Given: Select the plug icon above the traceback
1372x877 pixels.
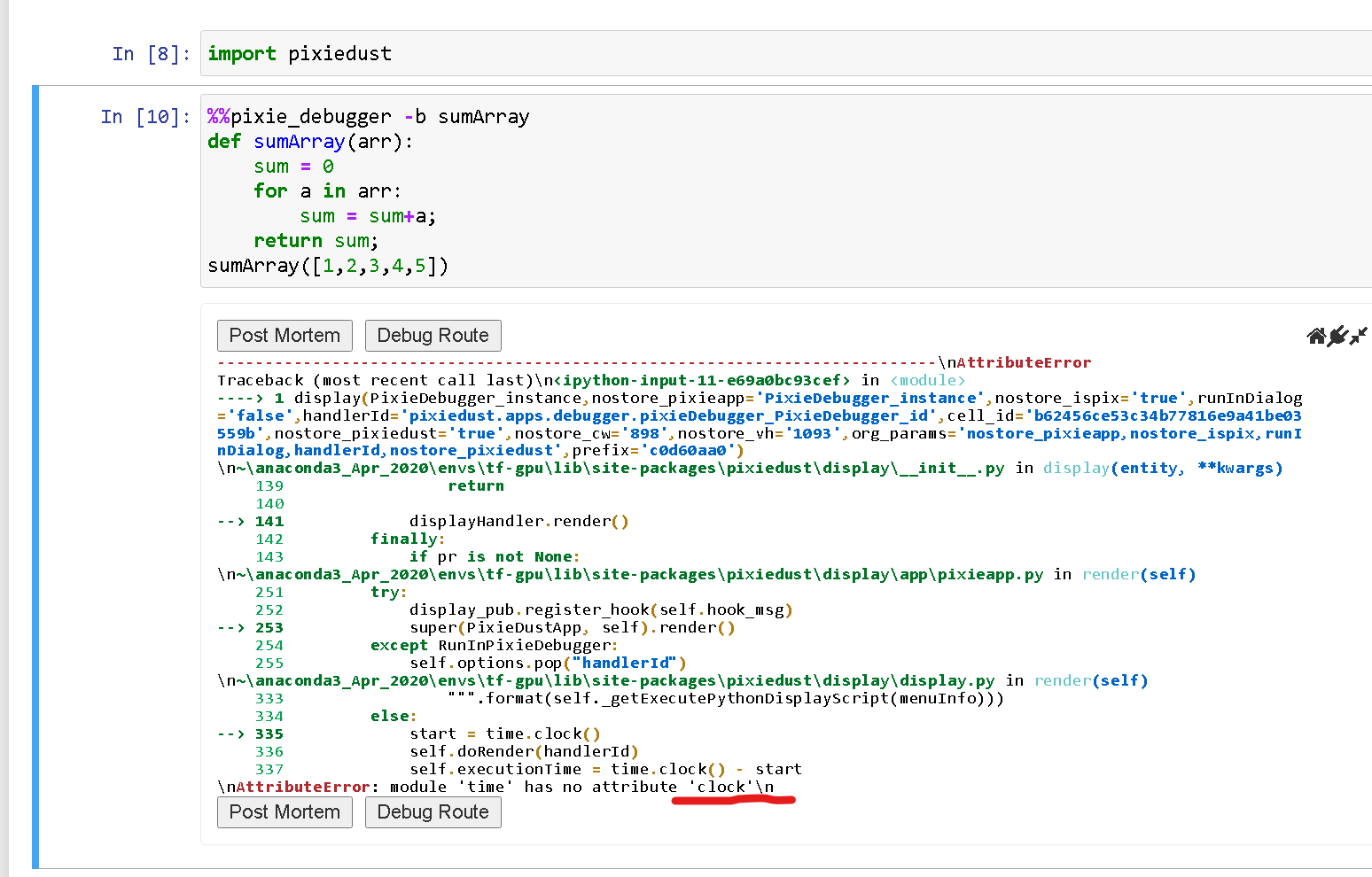Looking at the screenshot, I should tap(1336, 336).
